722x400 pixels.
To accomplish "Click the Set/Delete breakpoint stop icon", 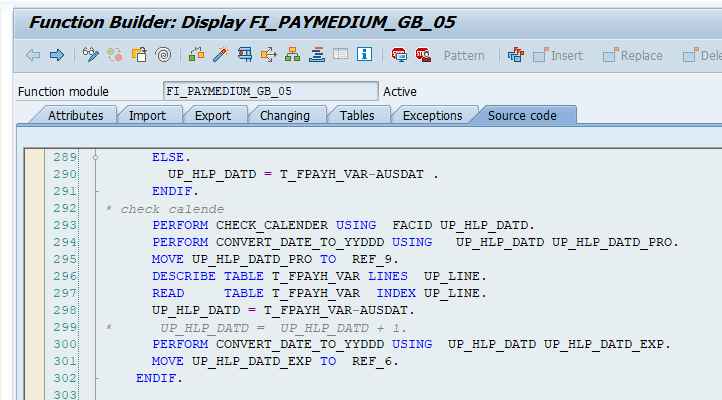I will [422, 55].
